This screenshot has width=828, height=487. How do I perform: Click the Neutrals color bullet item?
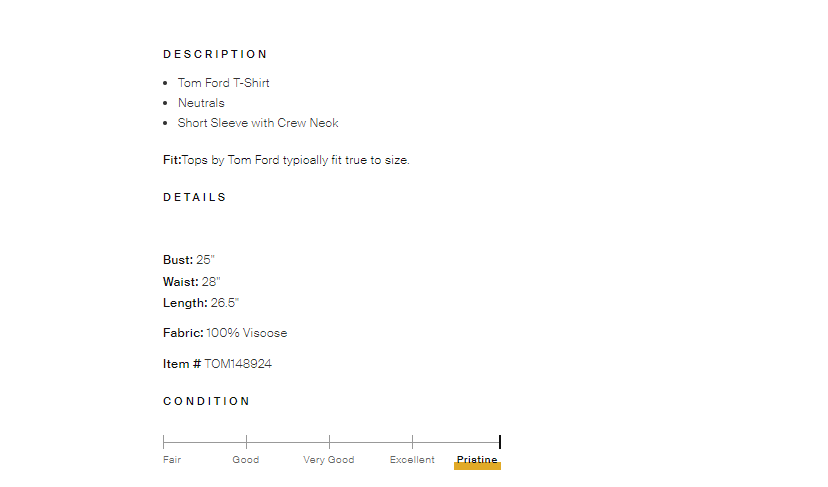201,103
